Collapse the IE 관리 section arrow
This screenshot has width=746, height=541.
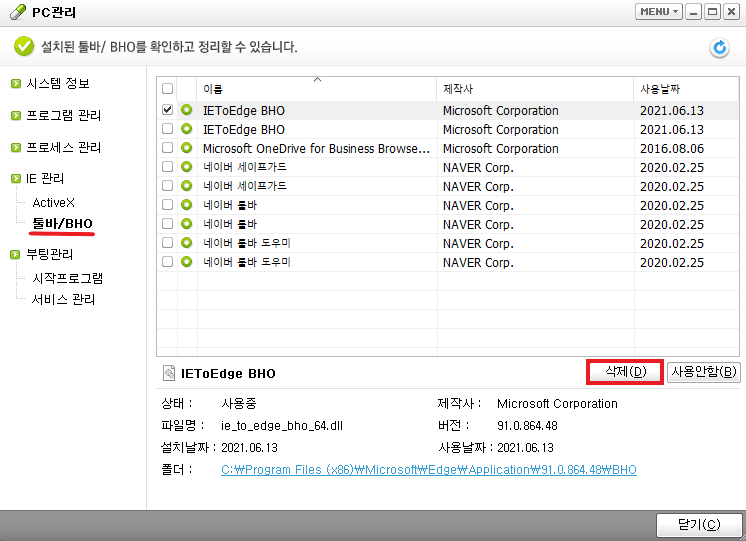(16, 179)
